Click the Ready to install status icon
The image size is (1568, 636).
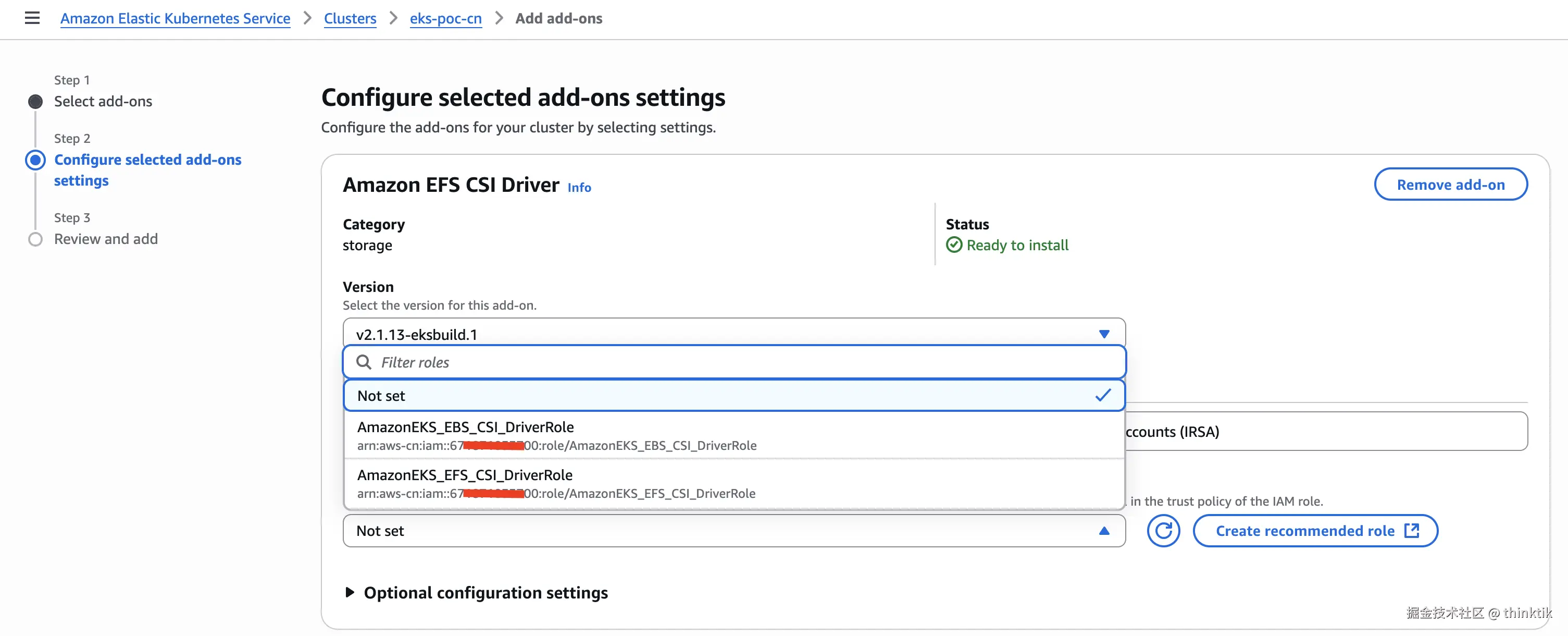click(954, 245)
